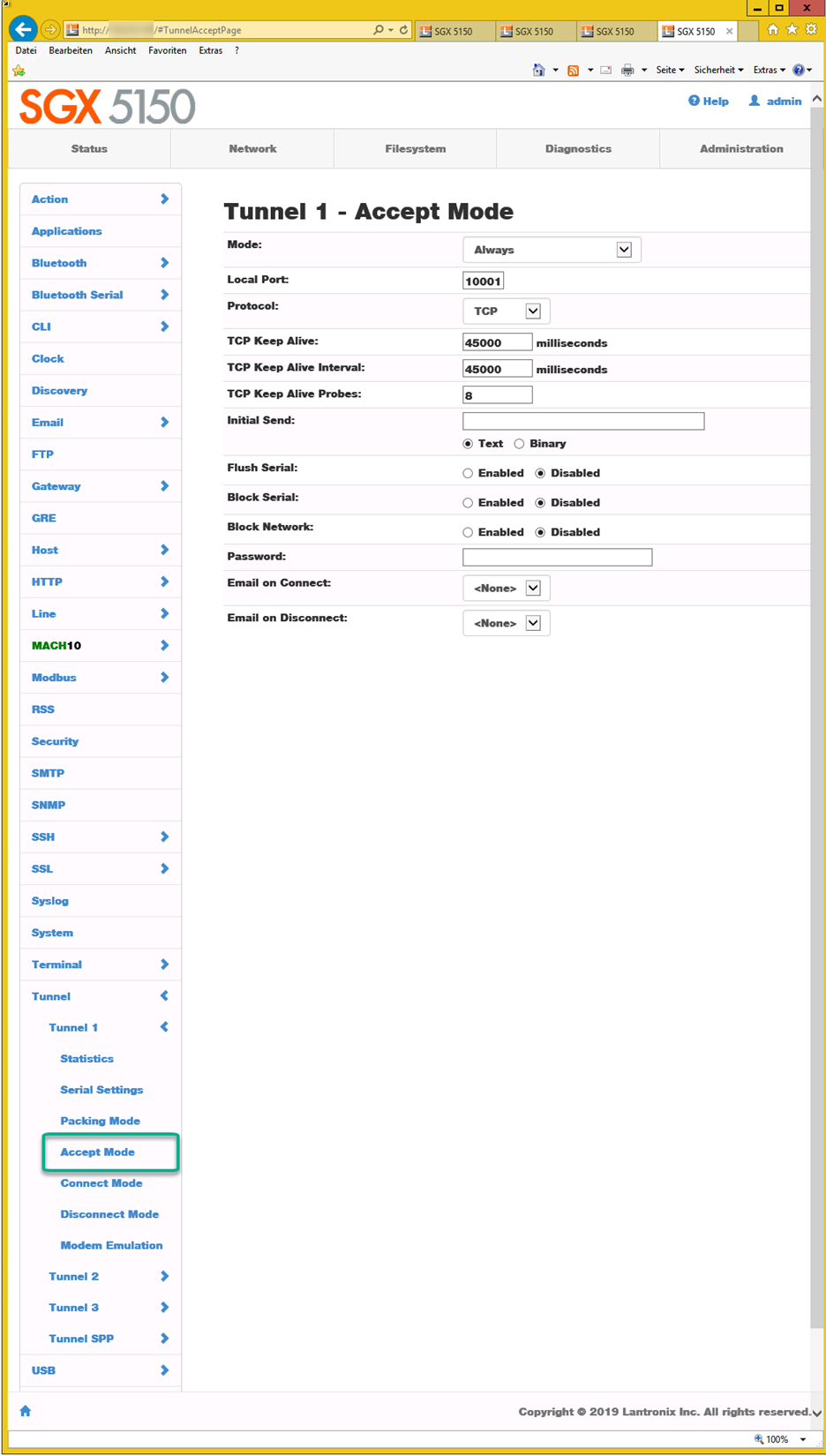Enable Block Network

pyautogui.click(x=468, y=533)
